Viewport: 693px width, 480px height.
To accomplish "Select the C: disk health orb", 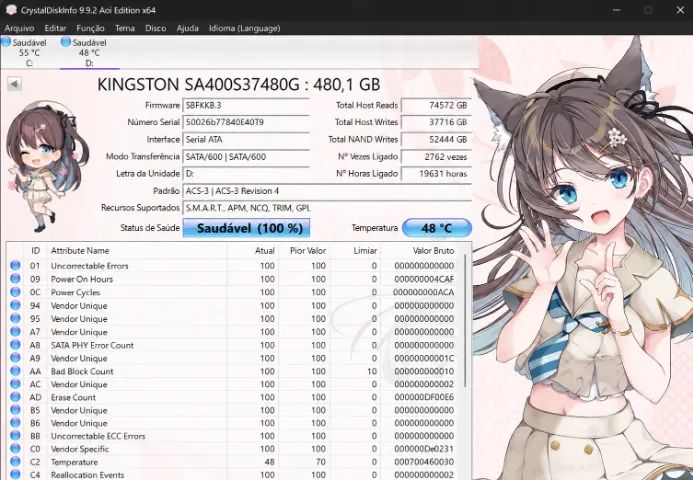I will coord(6,42).
